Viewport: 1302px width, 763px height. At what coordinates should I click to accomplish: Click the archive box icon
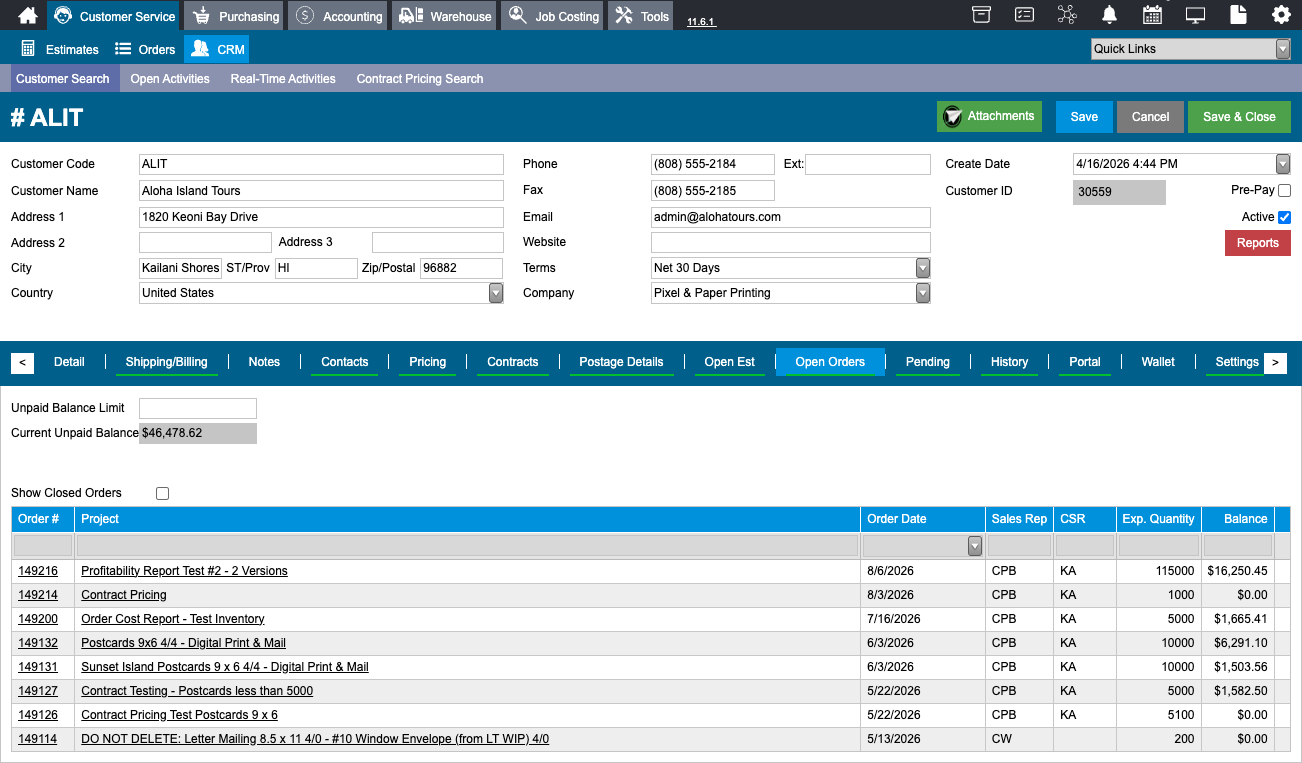coord(982,15)
